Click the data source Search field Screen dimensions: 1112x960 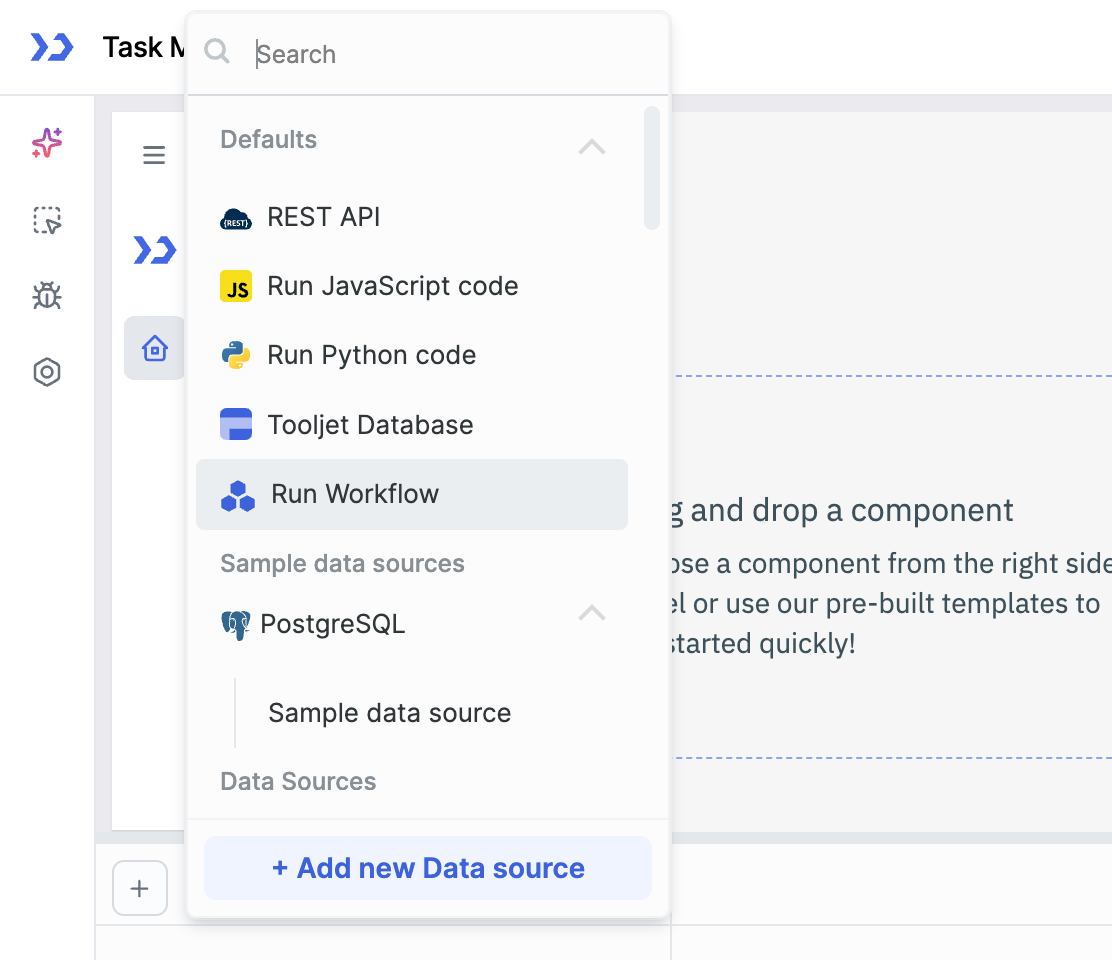click(x=440, y=54)
